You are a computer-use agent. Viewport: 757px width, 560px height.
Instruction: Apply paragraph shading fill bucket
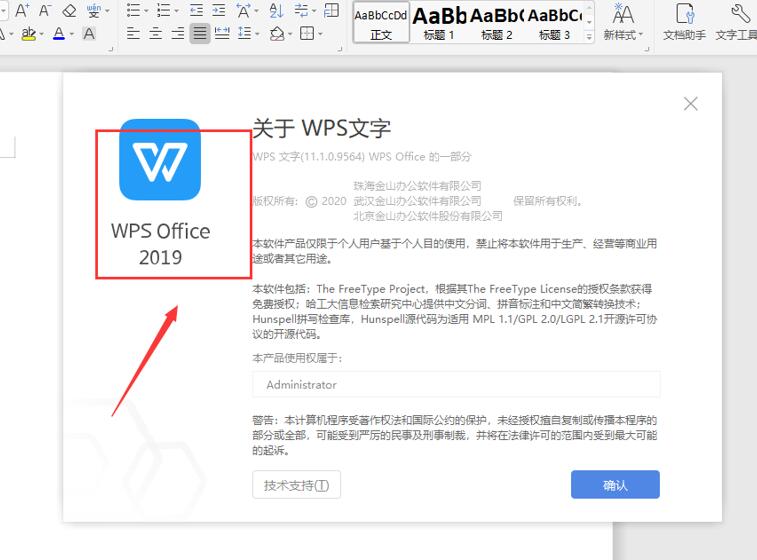277,33
